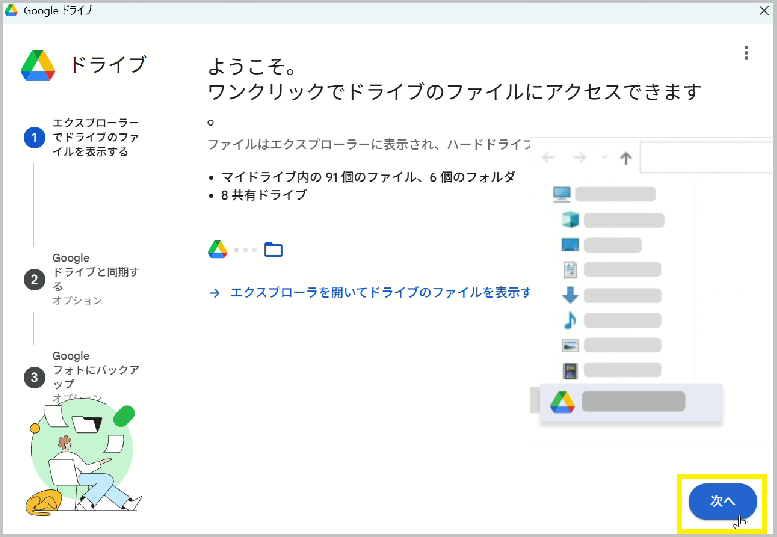Open the three-dot options menu
The width and height of the screenshot is (777, 537).
tap(746, 53)
